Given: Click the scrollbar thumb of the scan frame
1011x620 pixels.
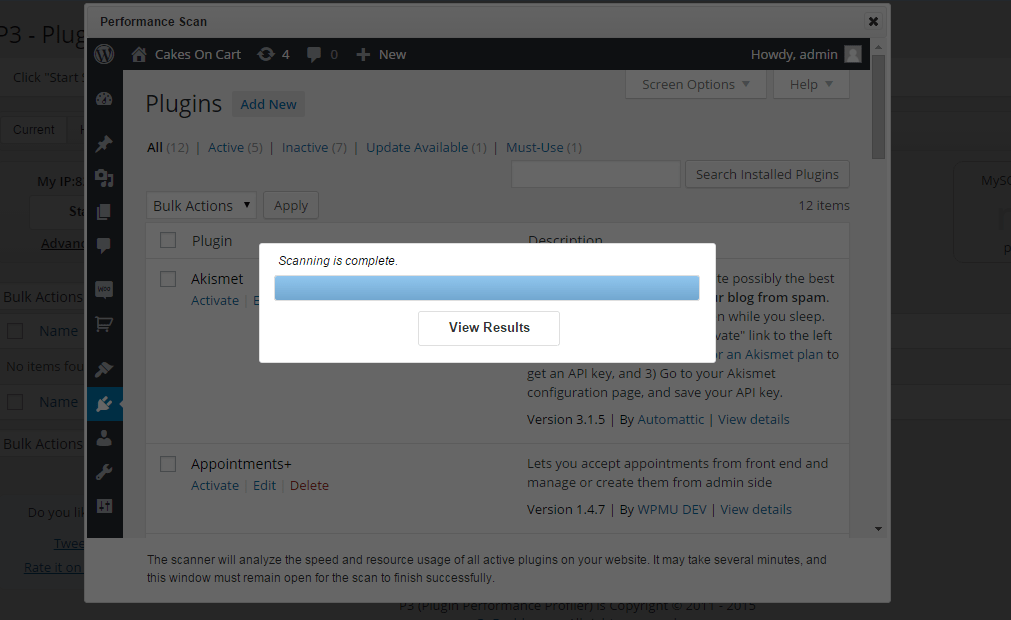Looking at the screenshot, I should [x=878, y=106].
